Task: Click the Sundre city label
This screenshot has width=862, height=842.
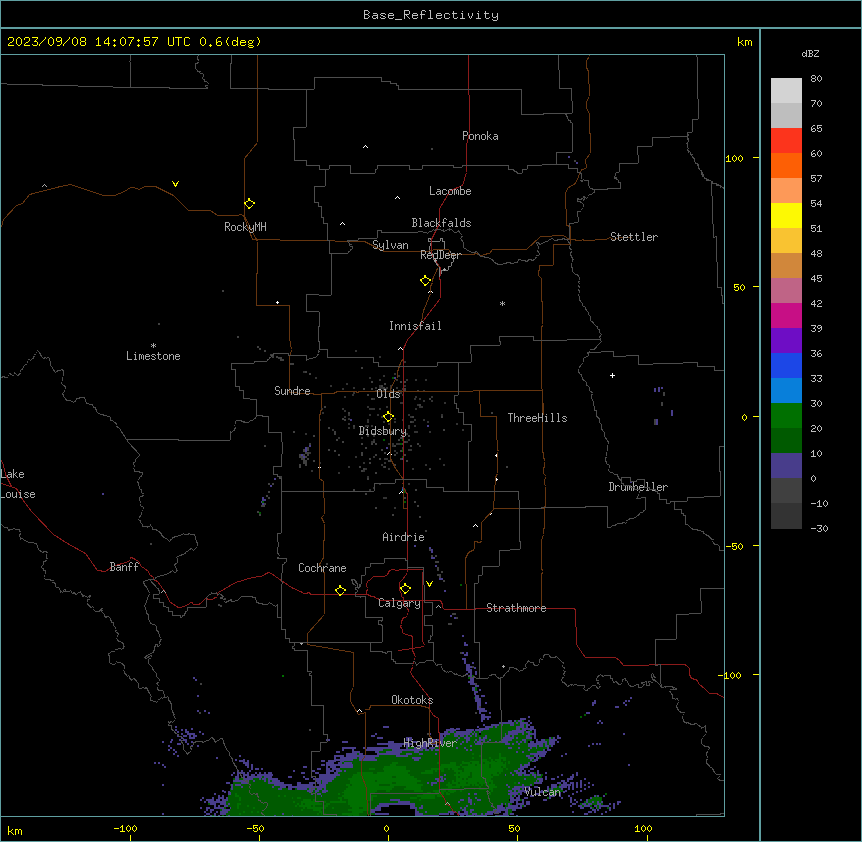Action: click(292, 391)
